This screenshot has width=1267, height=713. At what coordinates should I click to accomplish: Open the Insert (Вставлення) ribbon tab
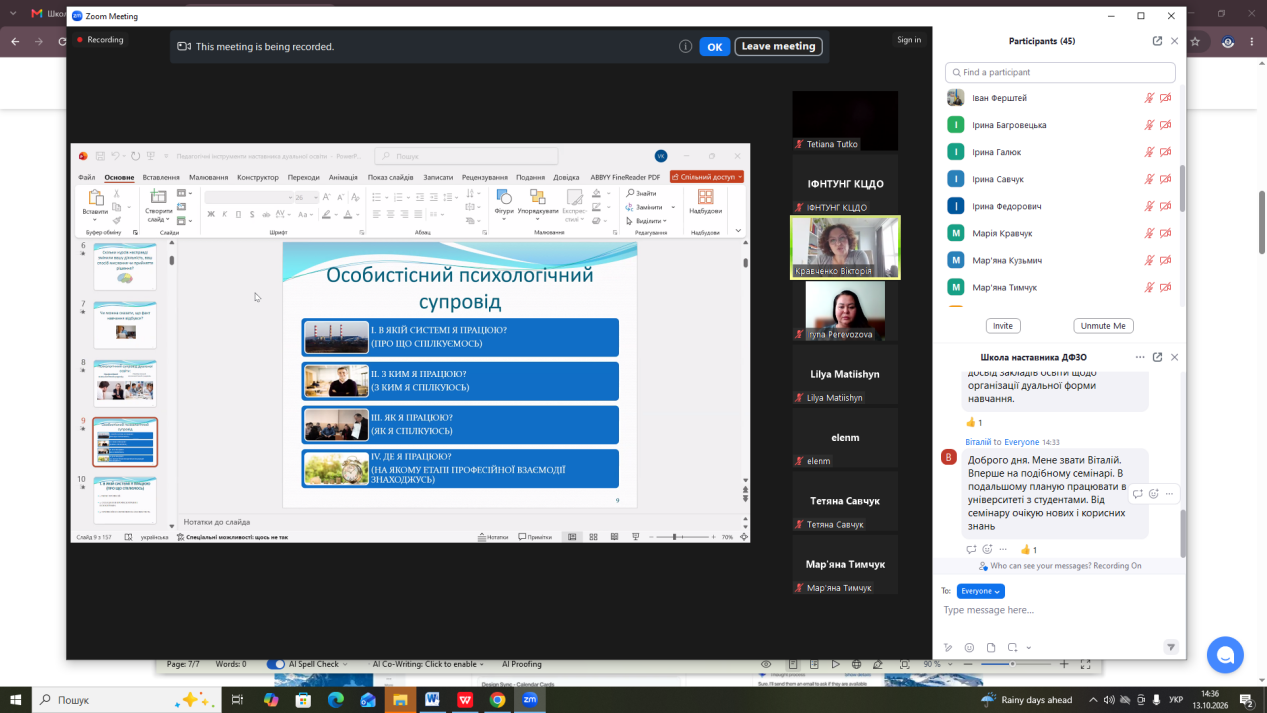pyautogui.click(x=161, y=177)
